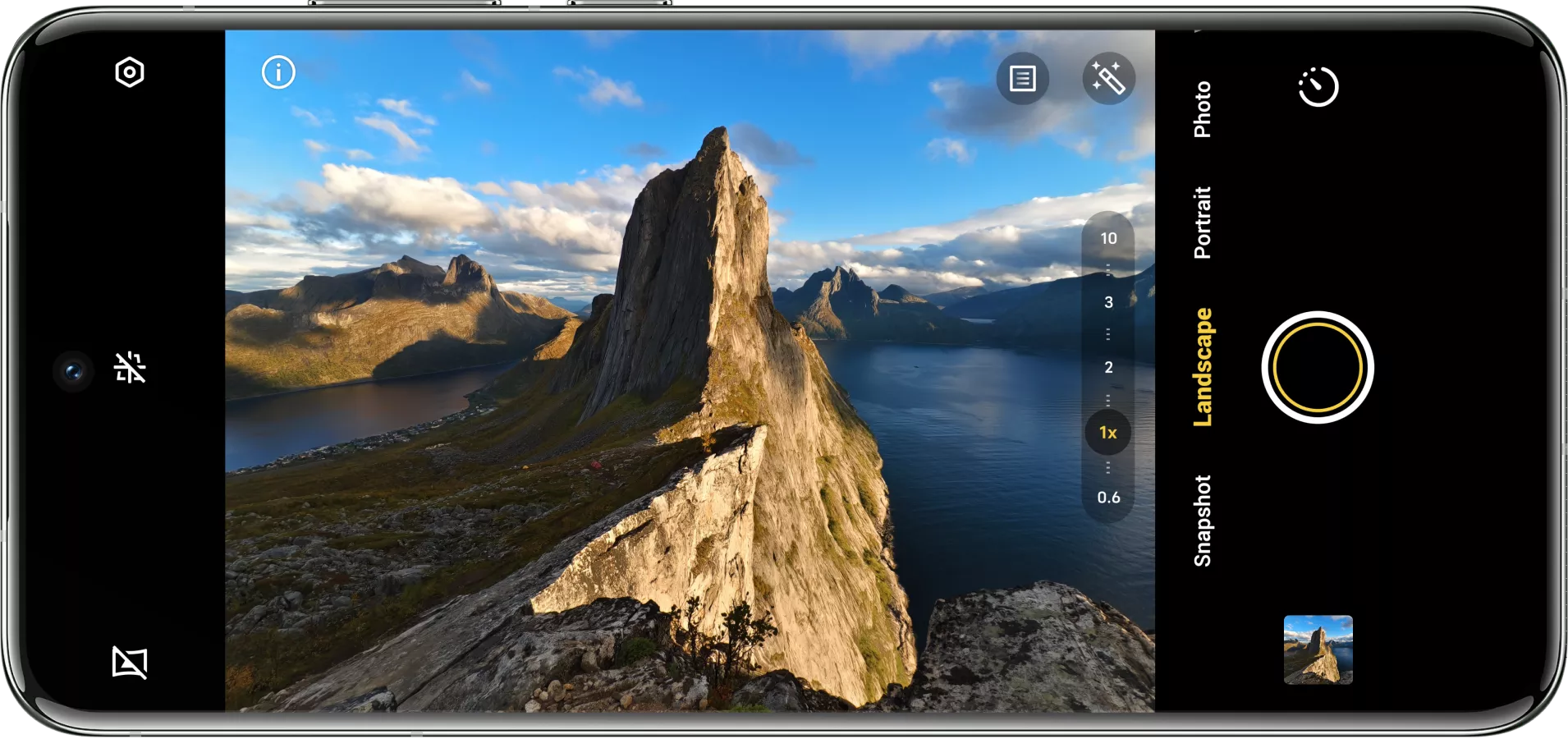This screenshot has height=739, width=1568.
Task: Switch to Snapshot mode
Action: click(x=1202, y=521)
